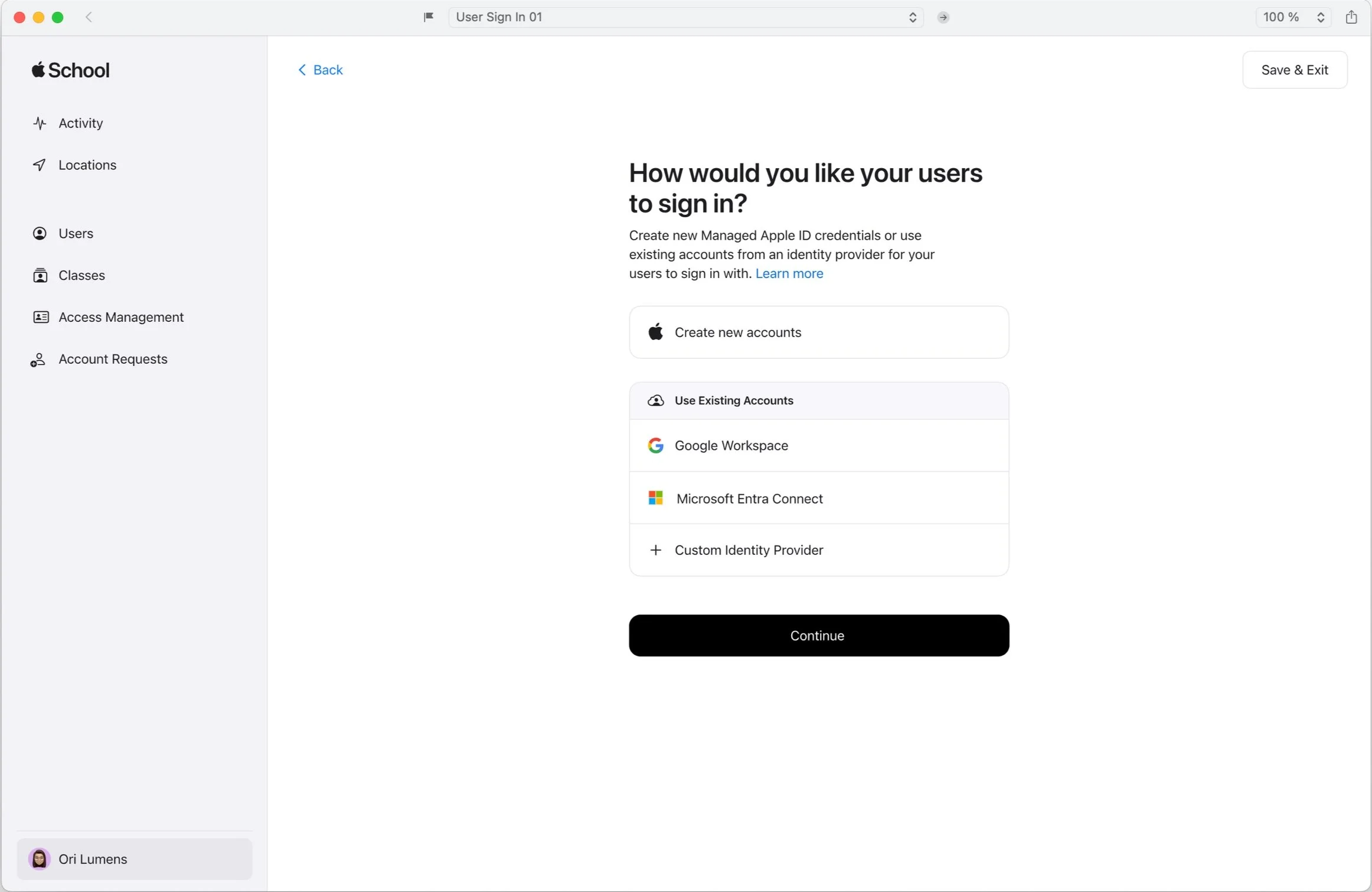Click the Access Management ID card icon

click(x=40, y=317)
